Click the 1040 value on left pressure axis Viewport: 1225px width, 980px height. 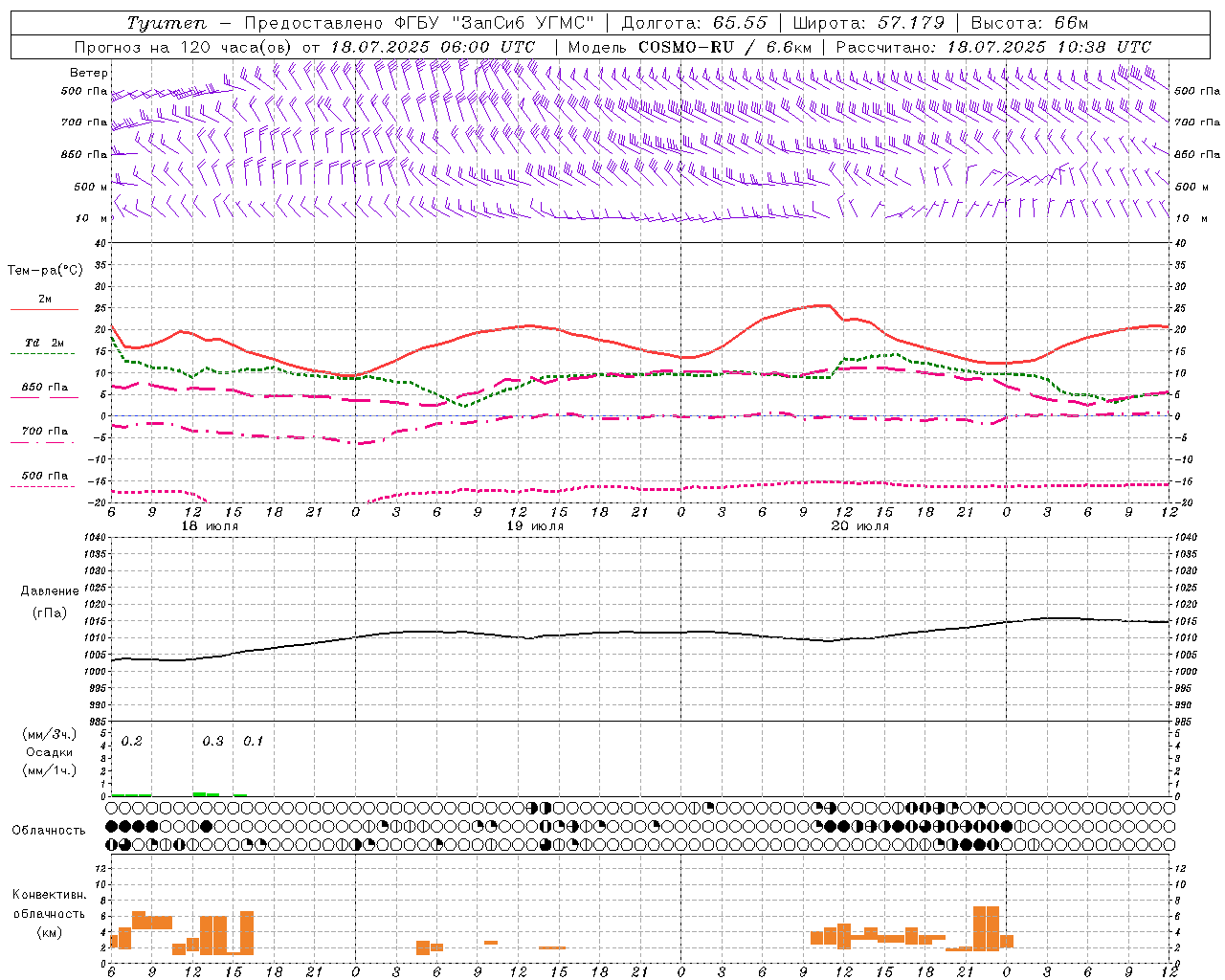(96, 538)
